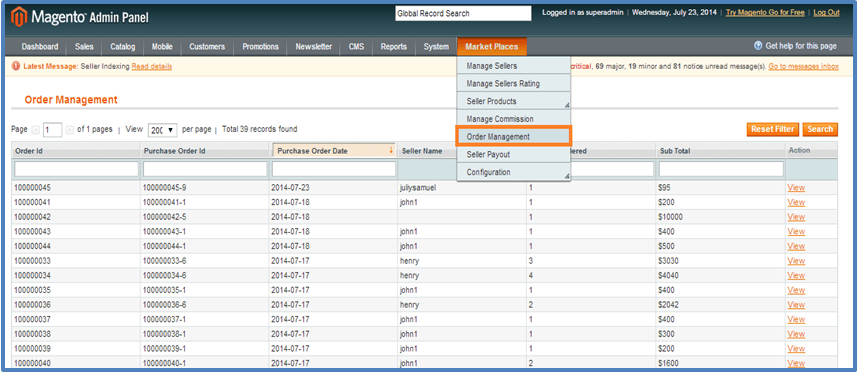Go to next page arrow icon

coord(70,130)
